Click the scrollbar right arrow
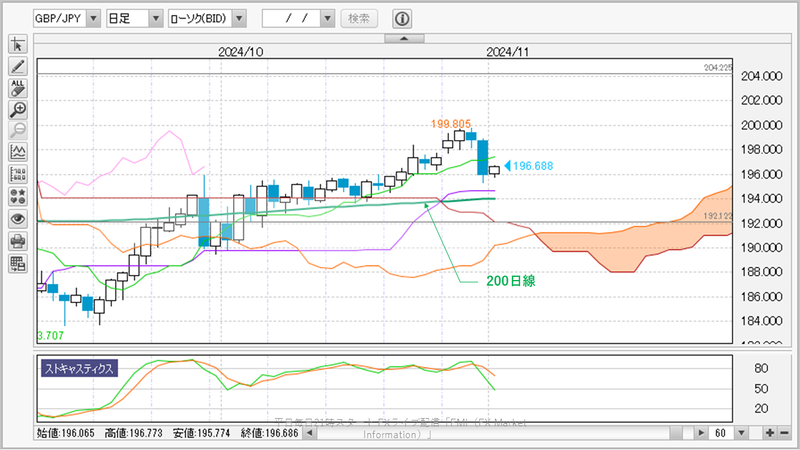This screenshot has width=800, height=450. click(702, 433)
